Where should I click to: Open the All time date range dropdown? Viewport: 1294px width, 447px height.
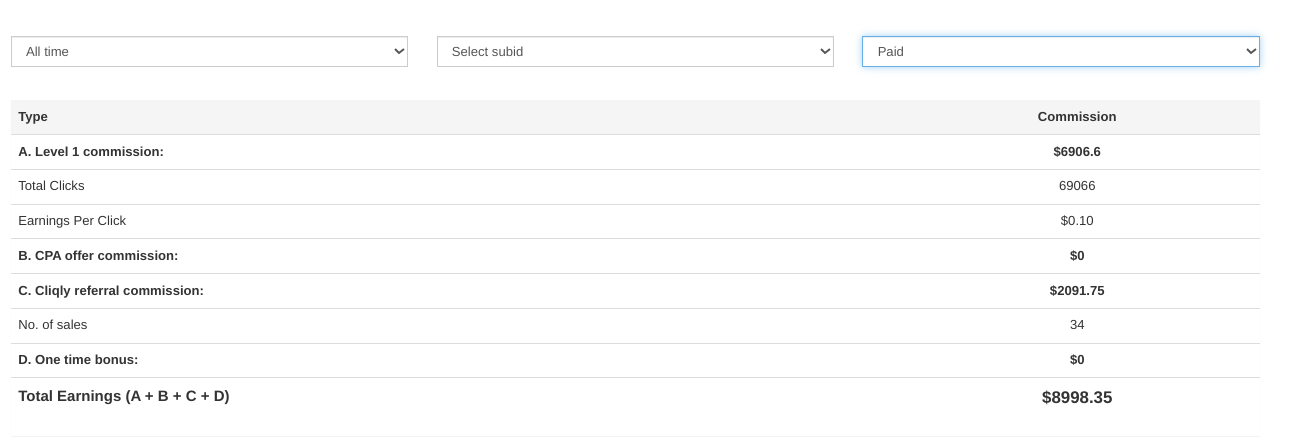pos(209,51)
